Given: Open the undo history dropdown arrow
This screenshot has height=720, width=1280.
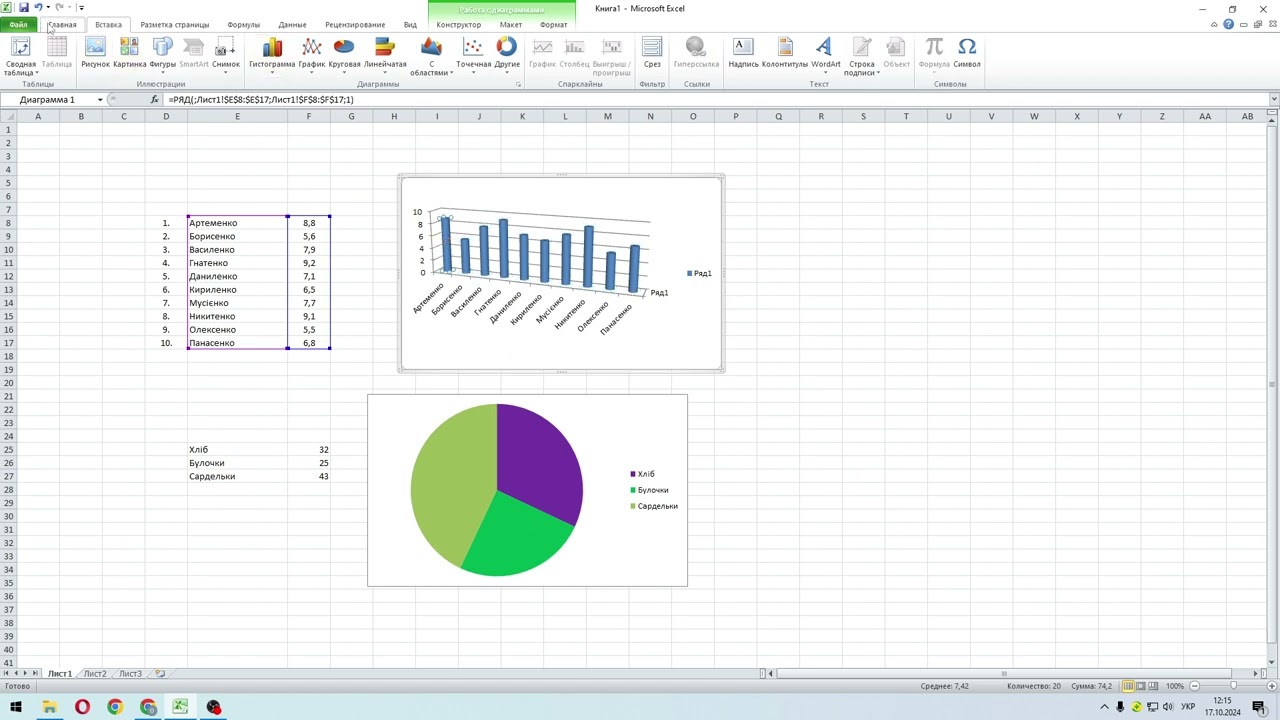Looking at the screenshot, I should pyautogui.click(x=48, y=7).
